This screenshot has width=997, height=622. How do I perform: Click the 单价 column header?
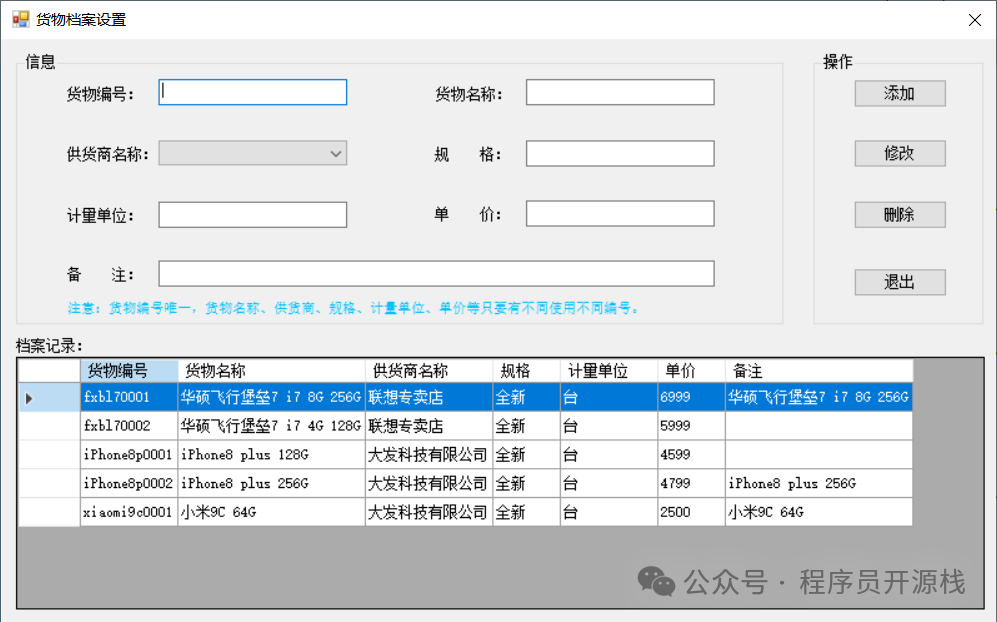click(691, 371)
